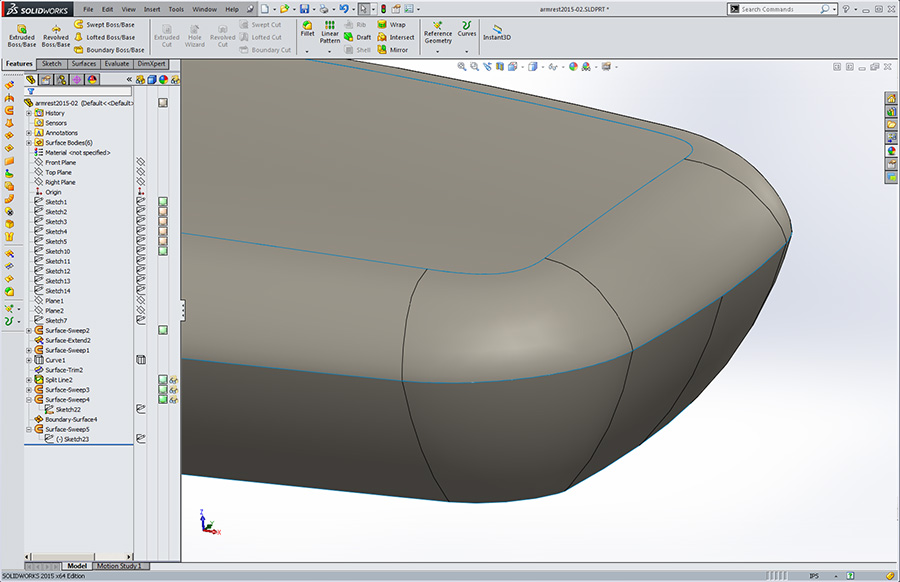This screenshot has height=582, width=900.
Task: Choose the Mirror feature tool
Action: pyautogui.click(x=391, y=50)
